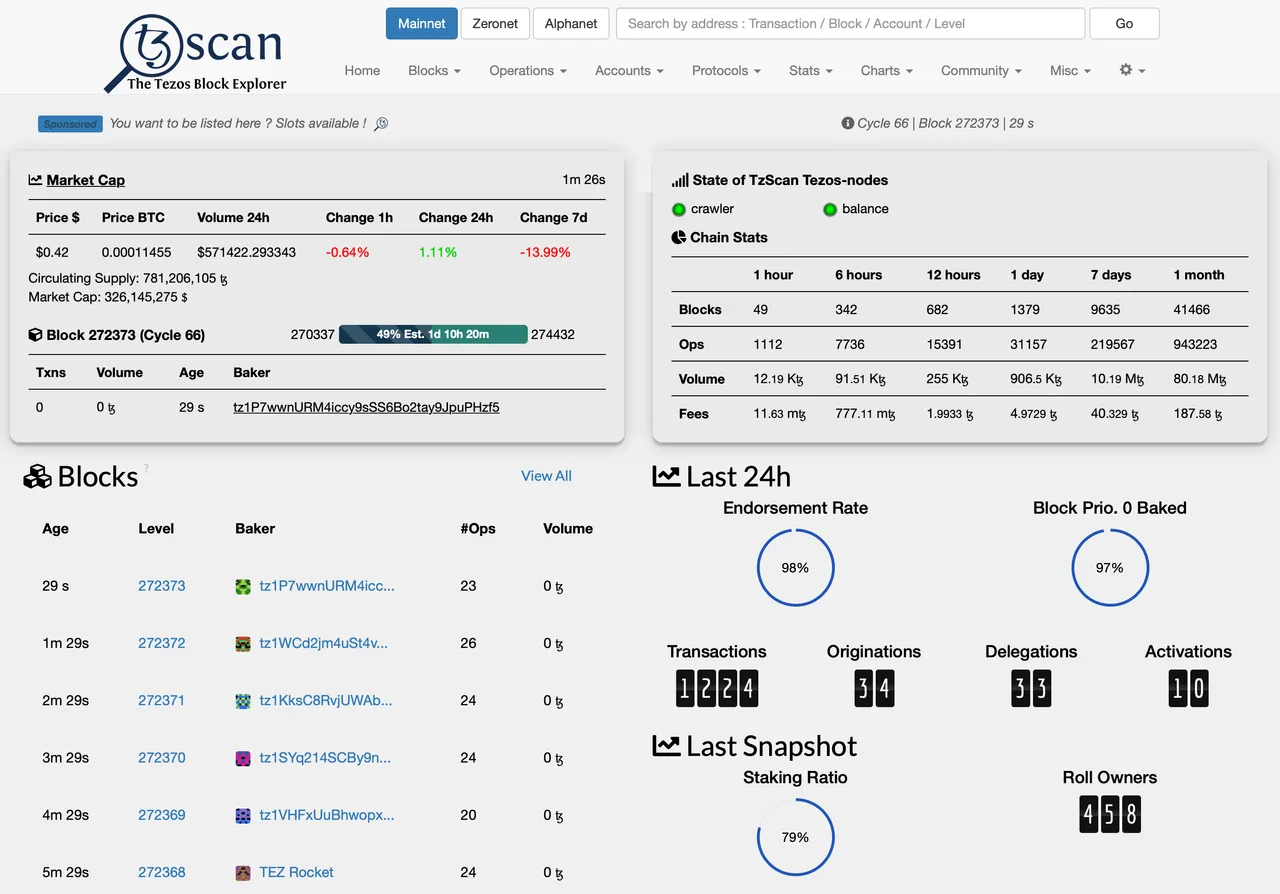1280x894 pixels.
Task: Click the stacked cubes icon beside Blocks heading
Action: coord(37,477)
